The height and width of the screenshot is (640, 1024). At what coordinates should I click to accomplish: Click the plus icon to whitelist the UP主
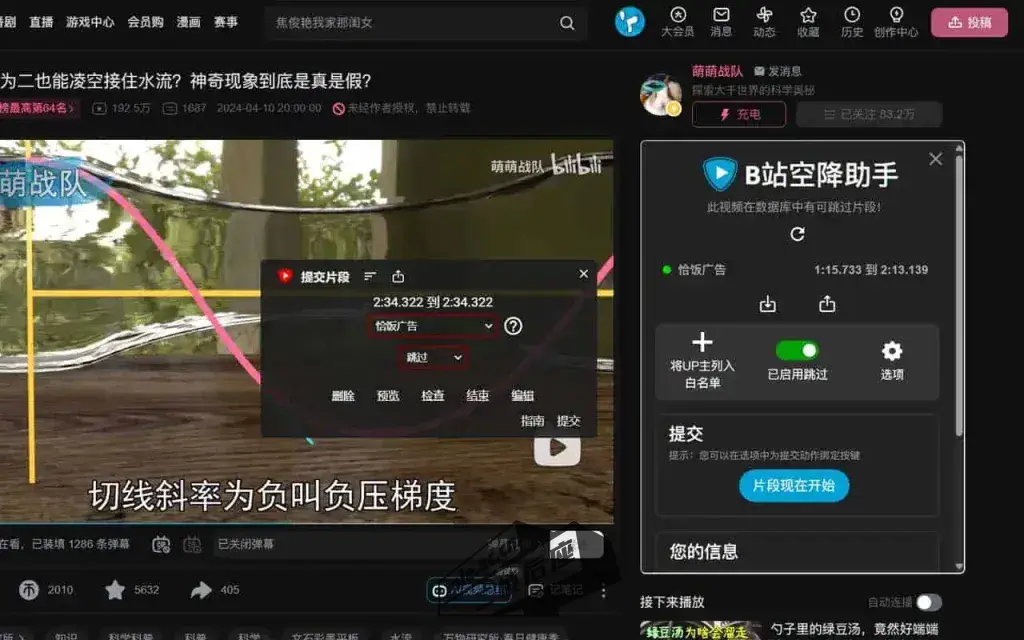tap(703, 341)
